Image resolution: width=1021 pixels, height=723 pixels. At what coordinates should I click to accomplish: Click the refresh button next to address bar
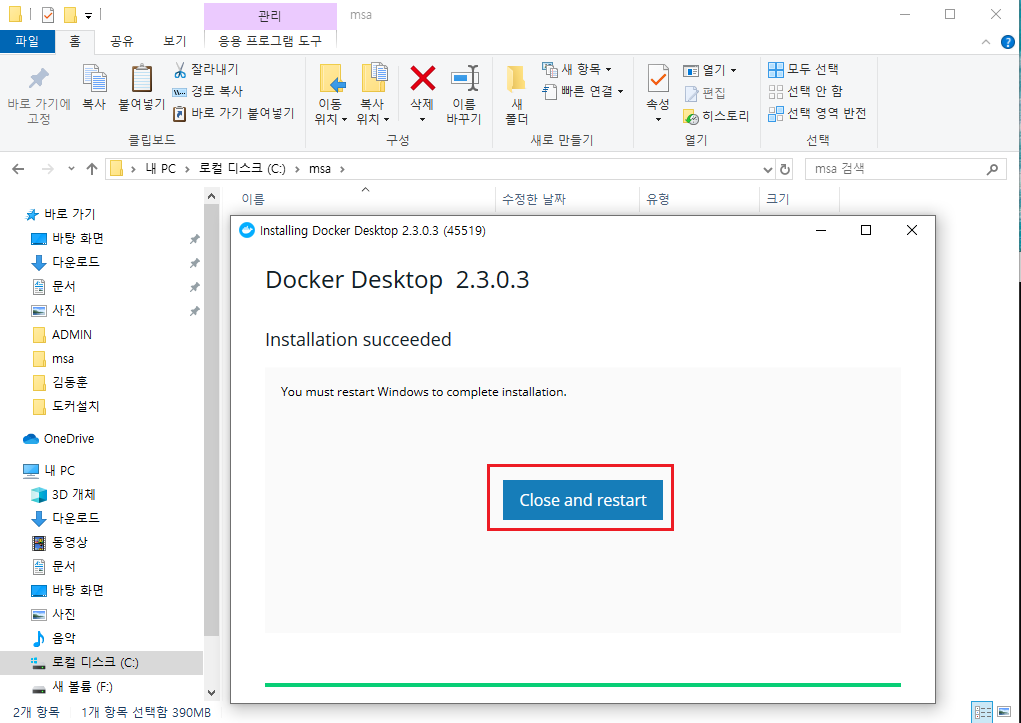785,169
